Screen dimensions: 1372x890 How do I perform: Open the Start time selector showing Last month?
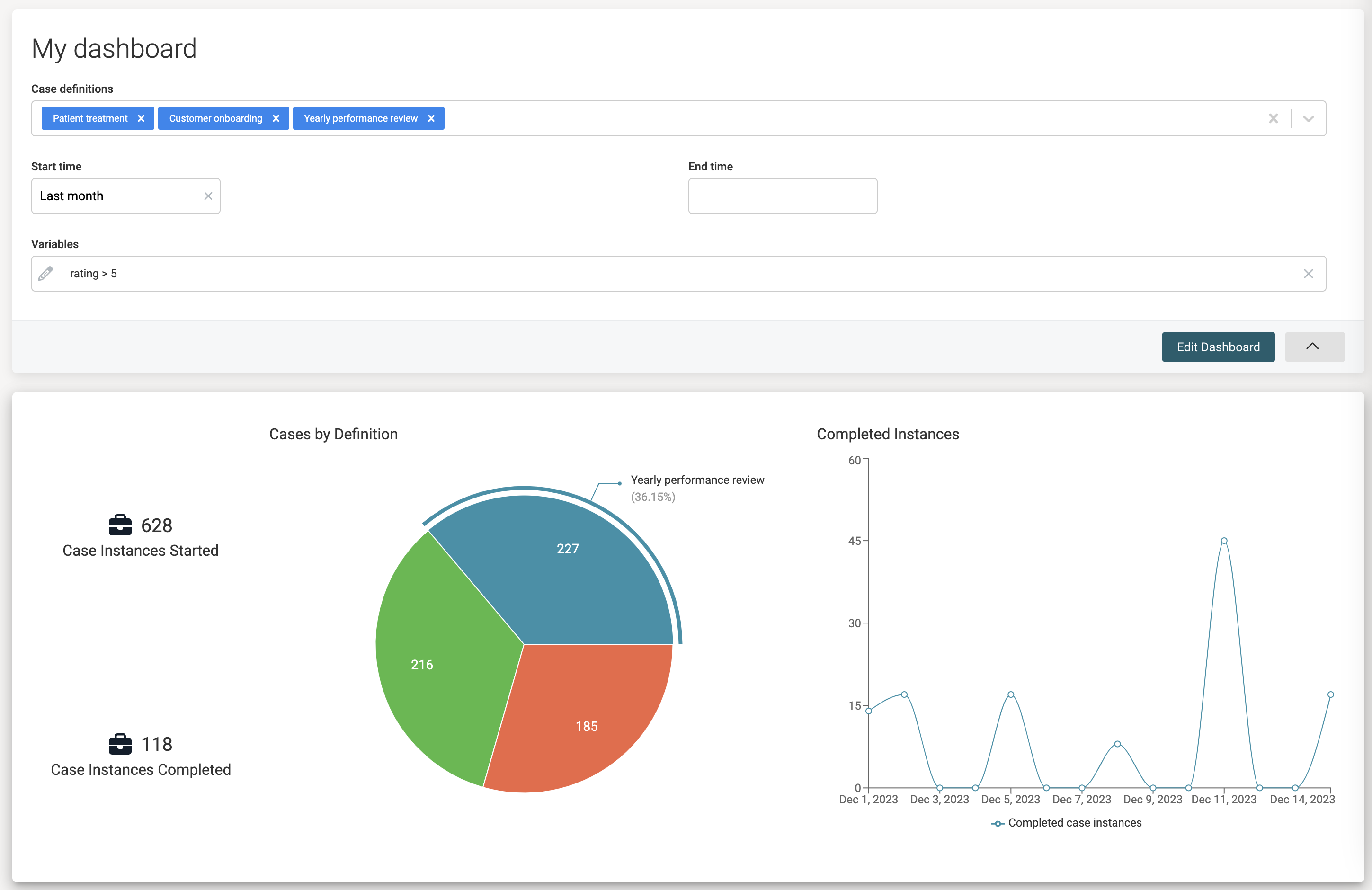tap(104, 196)
